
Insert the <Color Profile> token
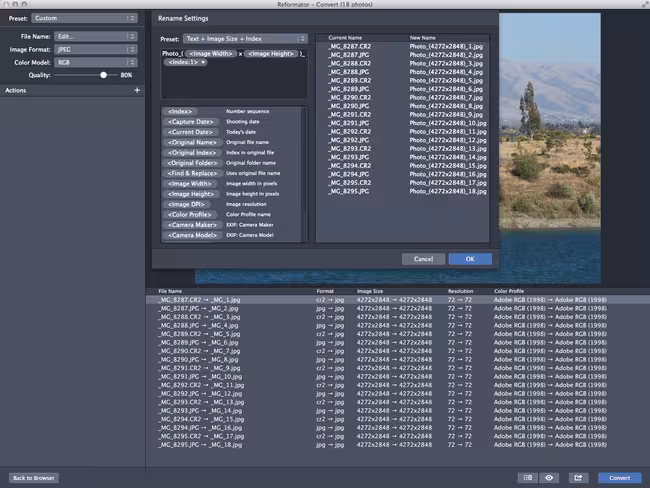click(x=189, y=215)
